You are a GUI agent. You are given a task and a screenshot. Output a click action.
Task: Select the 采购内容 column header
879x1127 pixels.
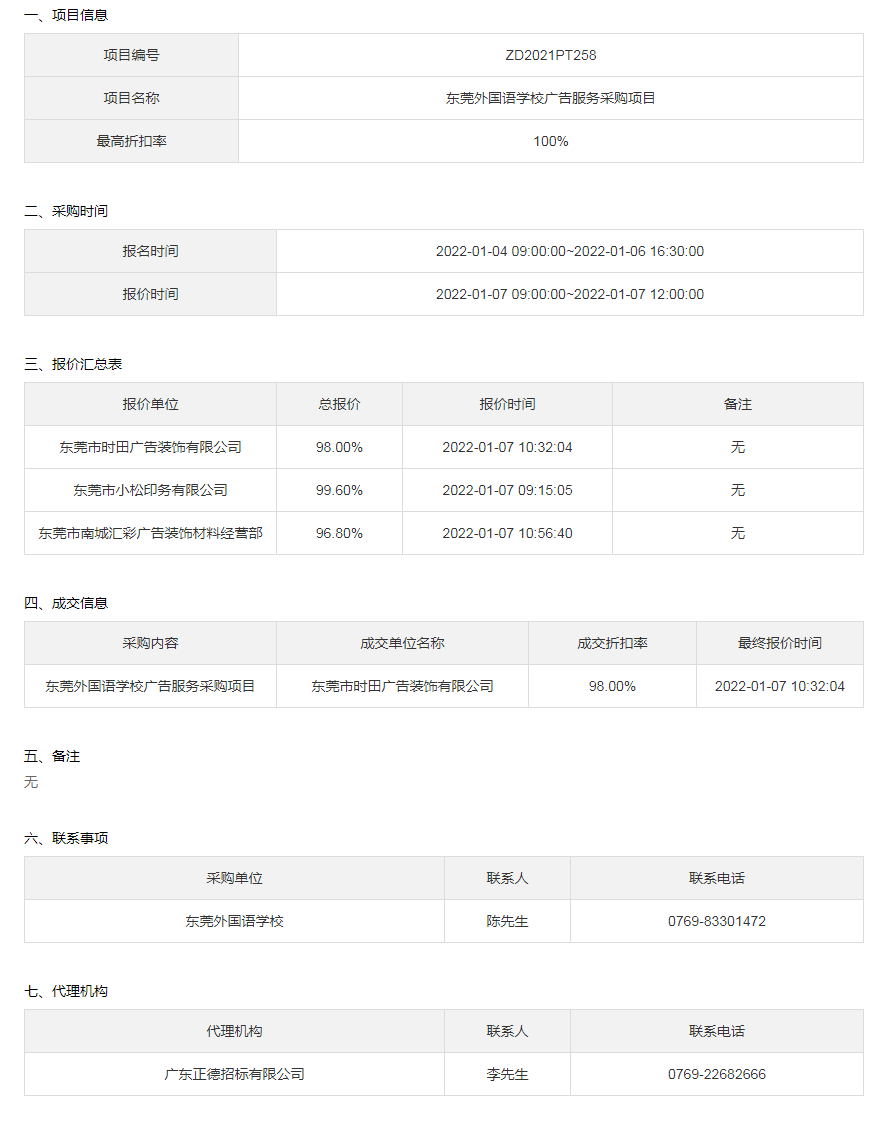[150, 643]
